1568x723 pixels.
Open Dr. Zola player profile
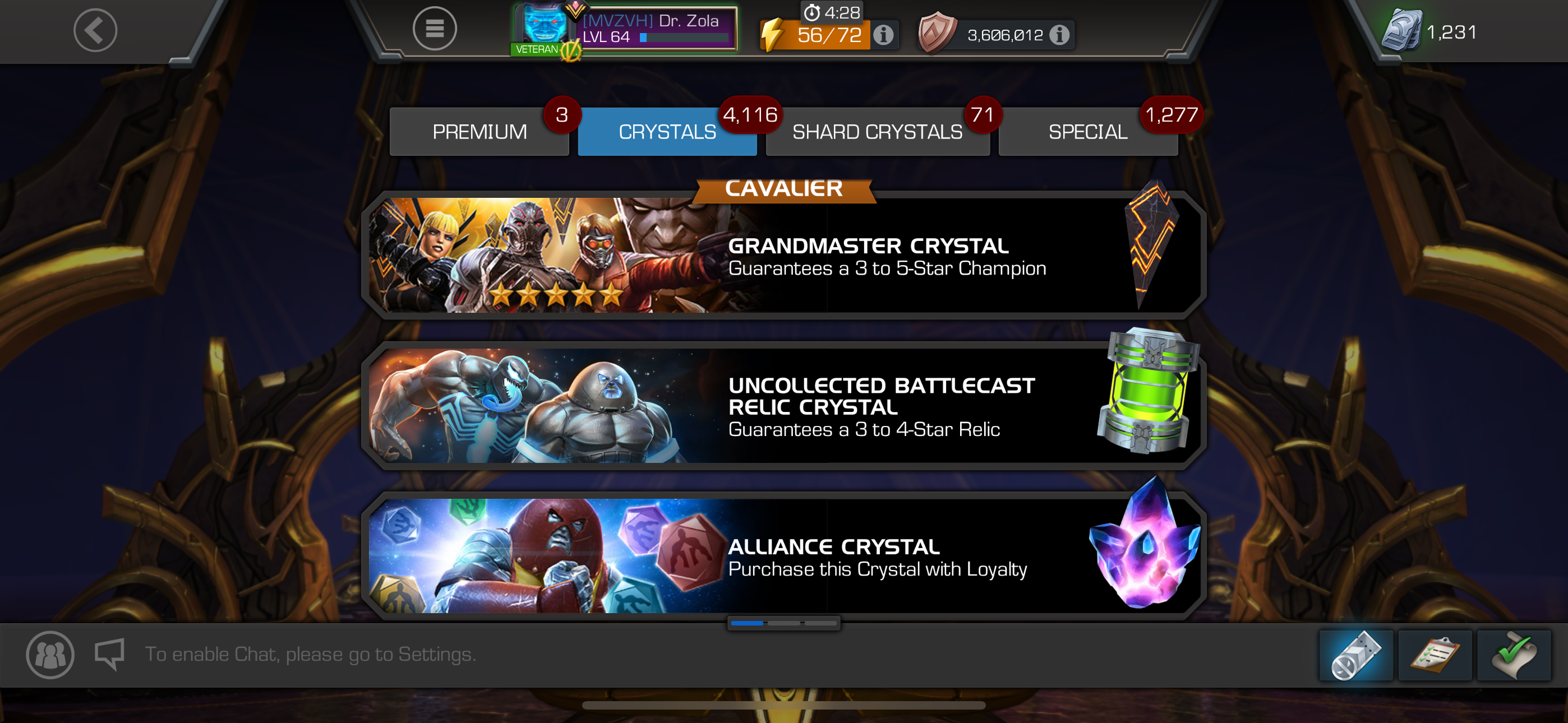pos(625,29)
